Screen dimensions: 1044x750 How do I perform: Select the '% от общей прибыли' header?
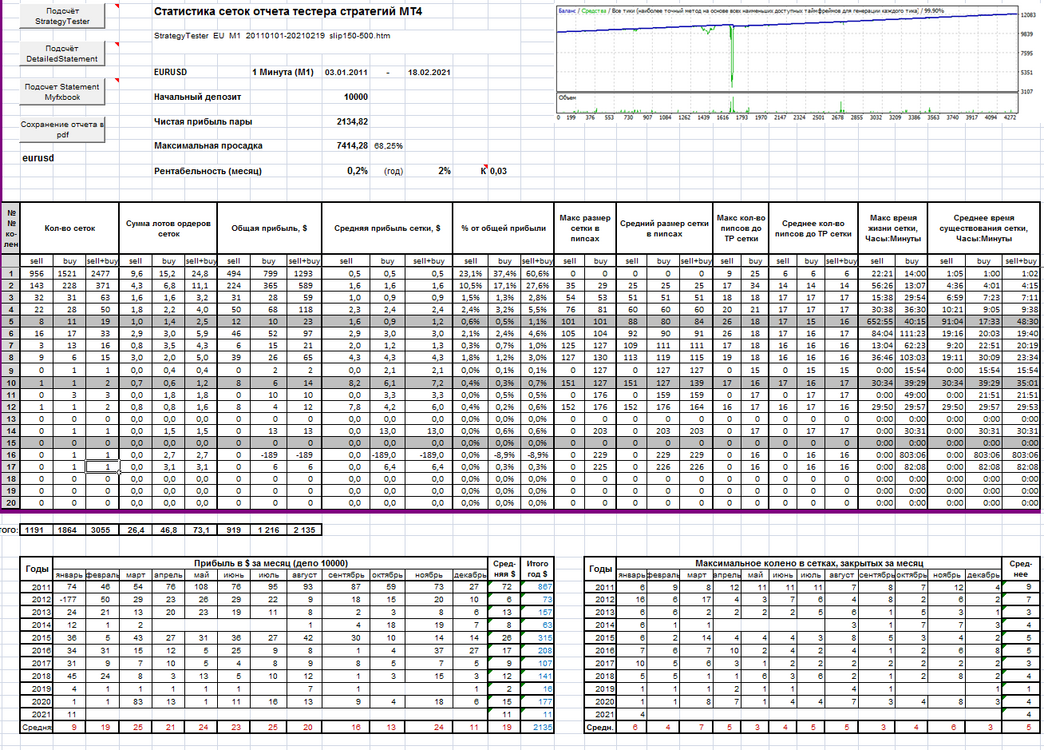(503, 228)
